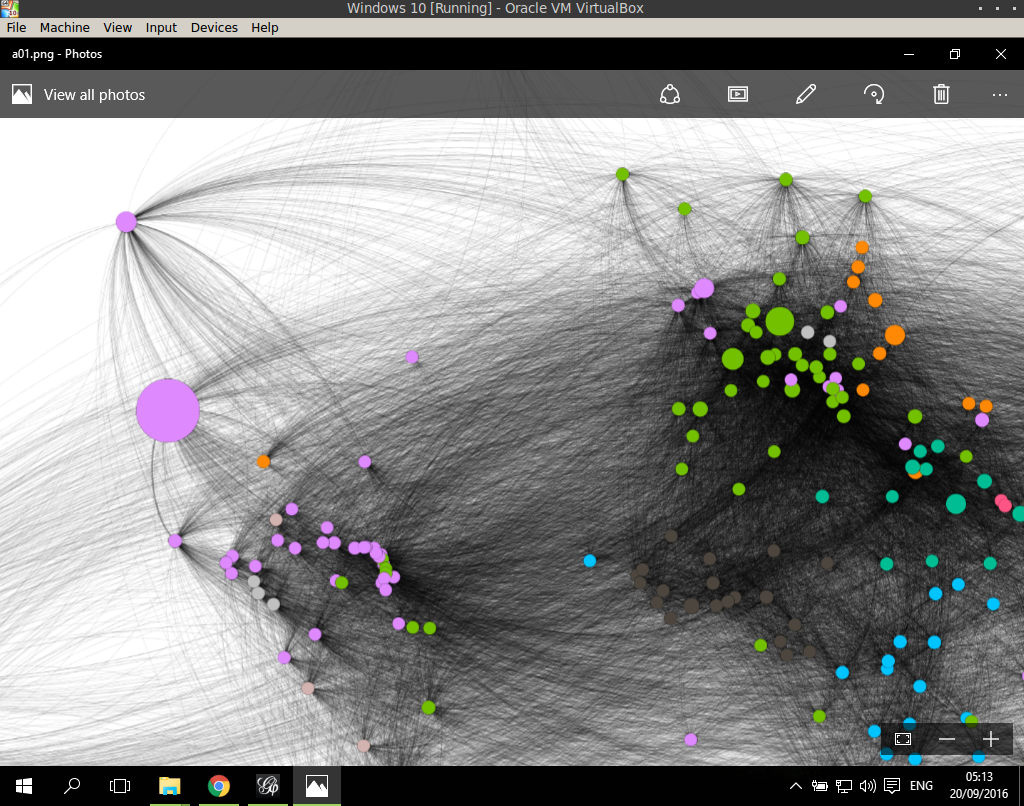Expand hidden system tray icons chevron
The width and height of the screenshot is (1024, 806).
[796, 786]
